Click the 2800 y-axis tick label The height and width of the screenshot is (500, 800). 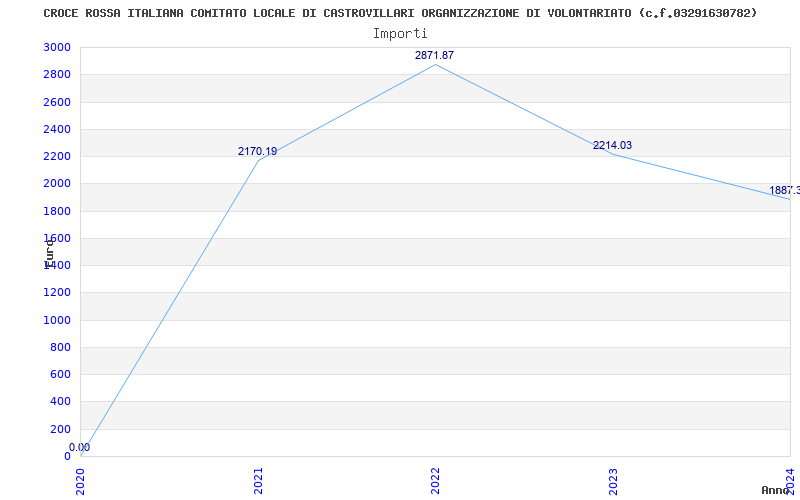(58, 74)
